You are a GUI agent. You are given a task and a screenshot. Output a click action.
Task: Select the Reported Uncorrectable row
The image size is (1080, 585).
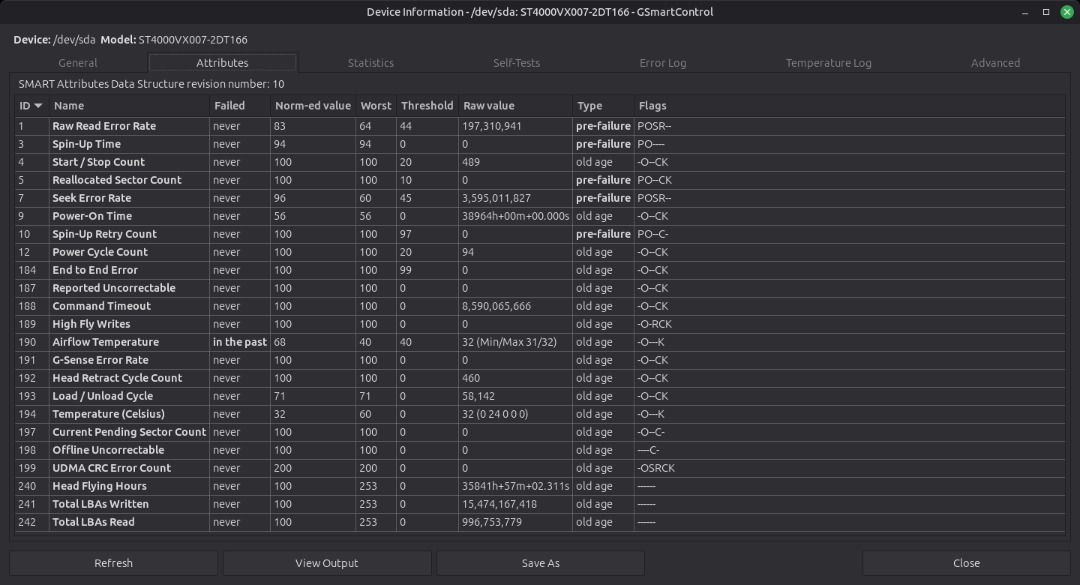[541, 288]
